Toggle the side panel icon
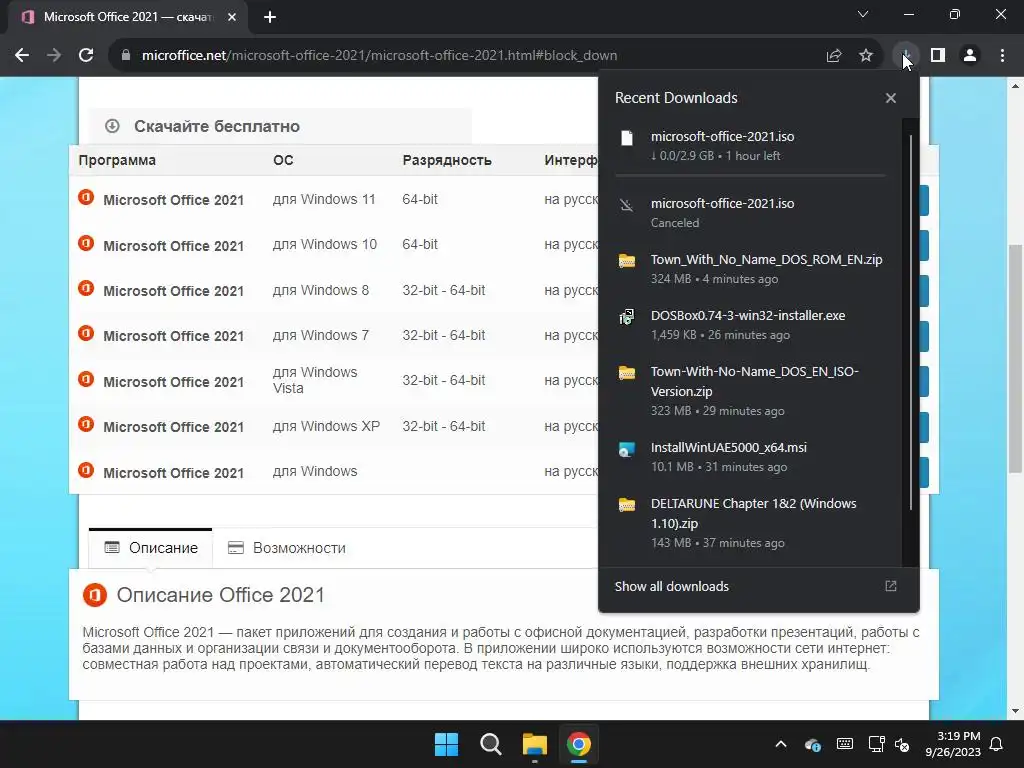This screenshot has width=1024, height=768. pos(938,56)
